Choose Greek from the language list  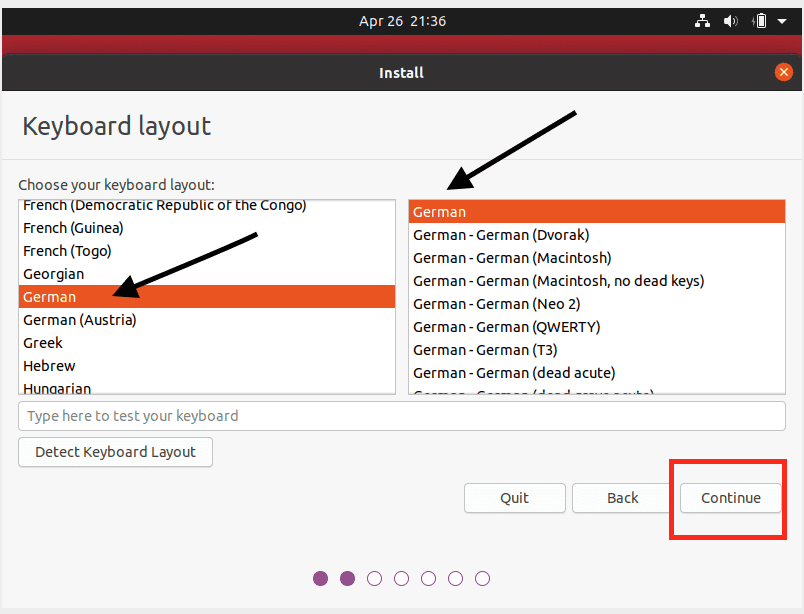[x=43, y=343]
